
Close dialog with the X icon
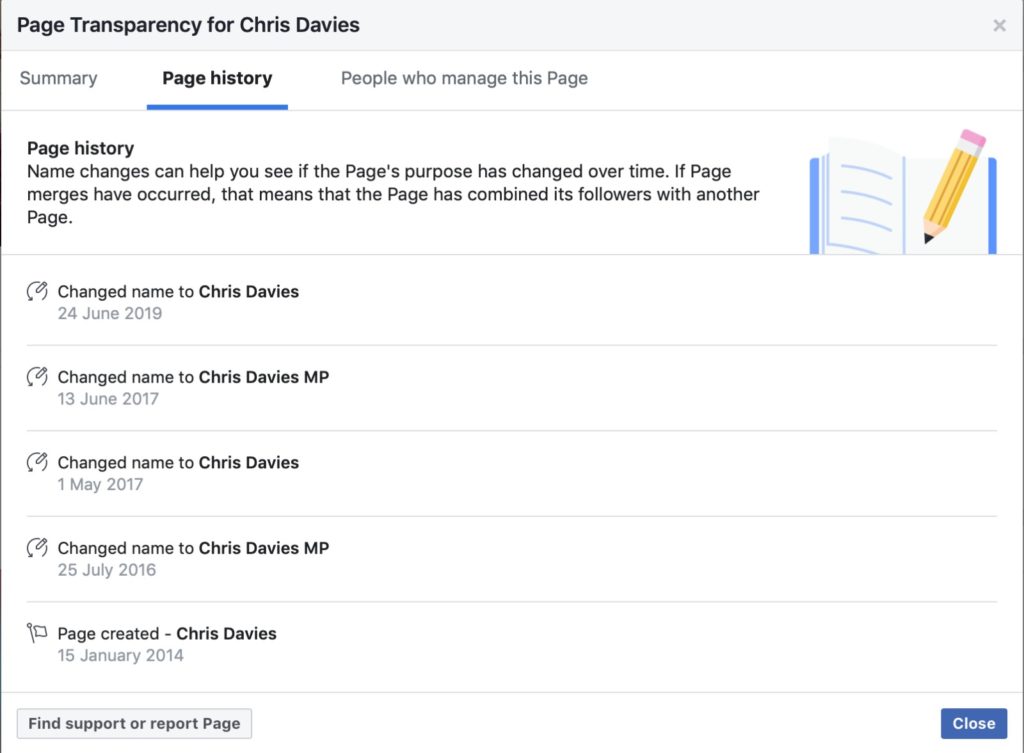[x=999, y=25]
